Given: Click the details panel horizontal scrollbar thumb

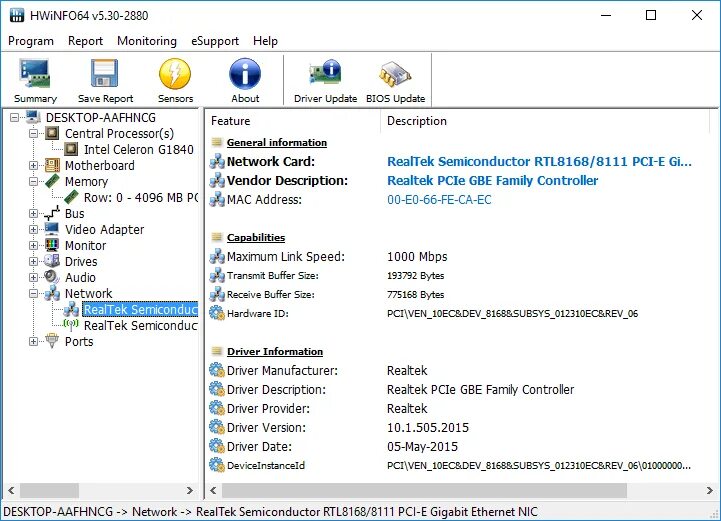Looking at the screenshot, I should coord(424,490).
